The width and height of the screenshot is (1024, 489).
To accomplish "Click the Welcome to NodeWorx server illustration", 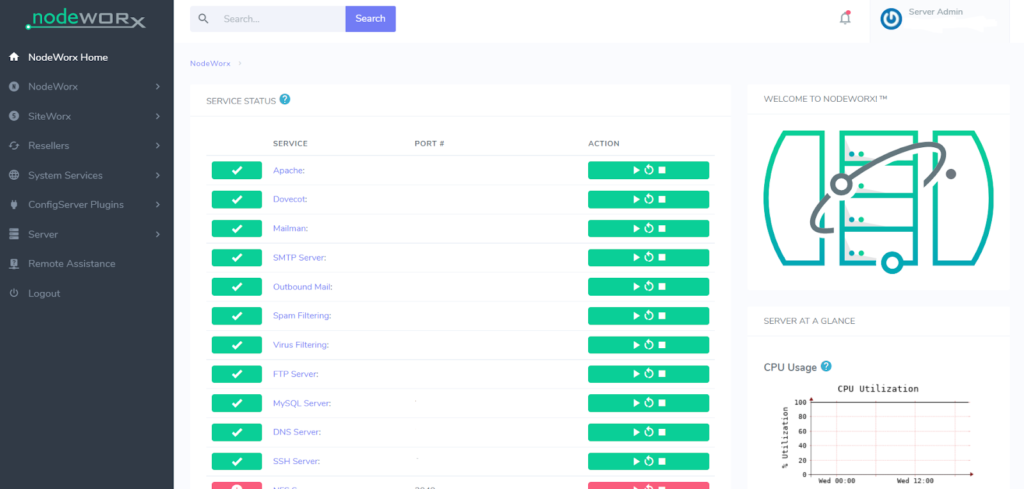I will click(878, 202).
